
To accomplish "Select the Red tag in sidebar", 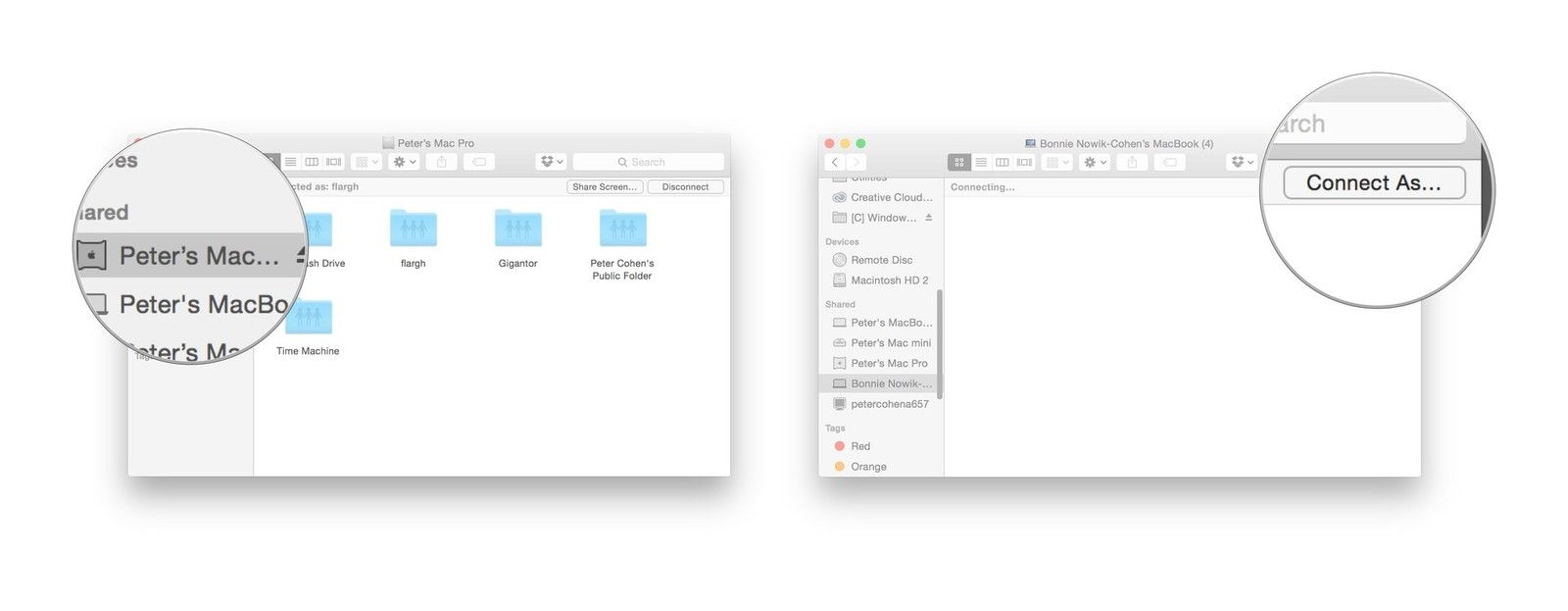I will (859, 446).
